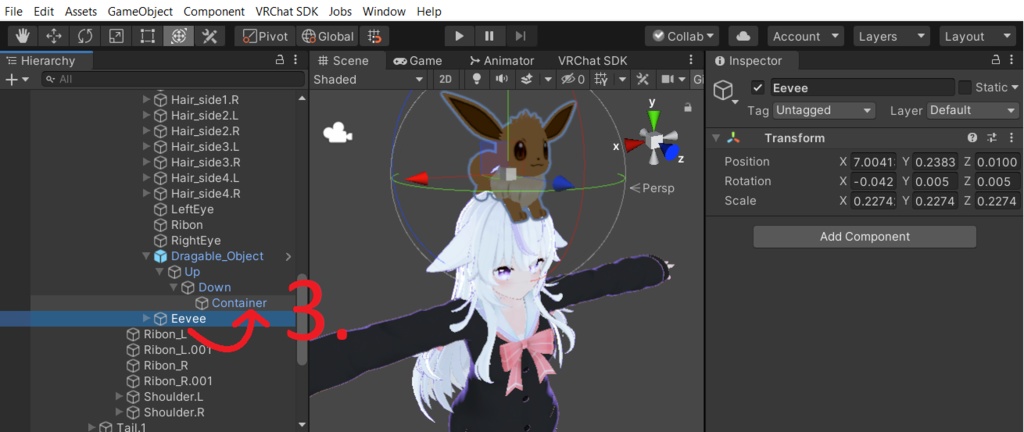Toggle 2D scene view

click(x=445, y=80)
